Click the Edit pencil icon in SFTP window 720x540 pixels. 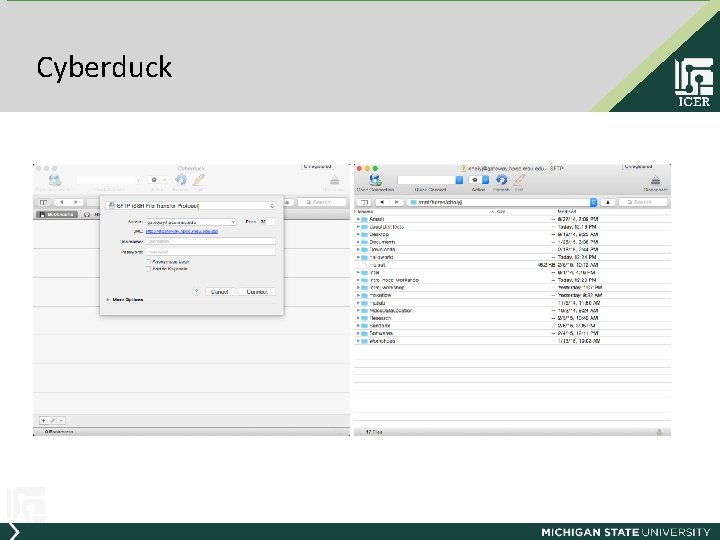[x=519, y=180]
